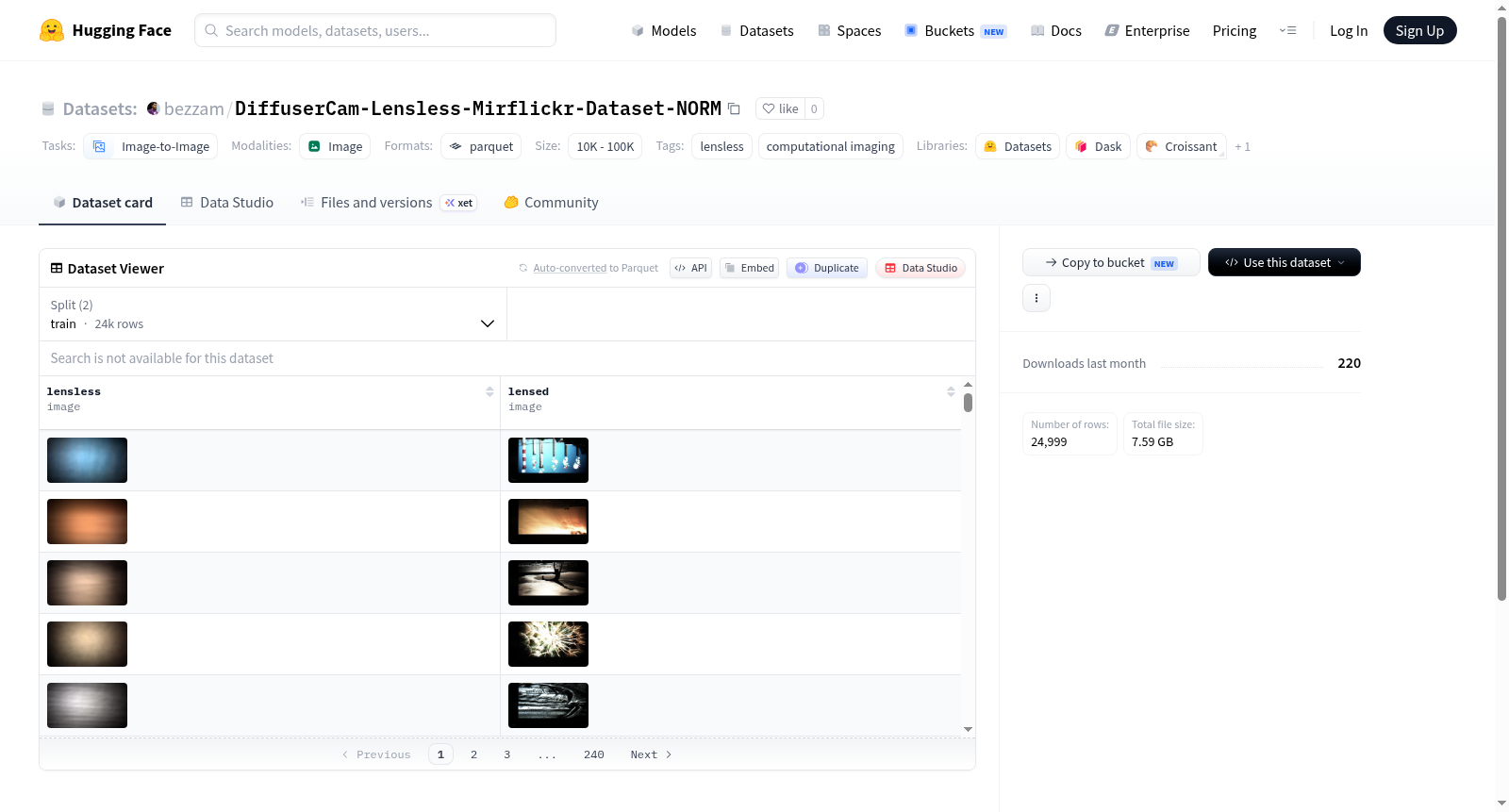Go to Datasets page in navbar
The image size is (1509, 812).
point(756,30)
